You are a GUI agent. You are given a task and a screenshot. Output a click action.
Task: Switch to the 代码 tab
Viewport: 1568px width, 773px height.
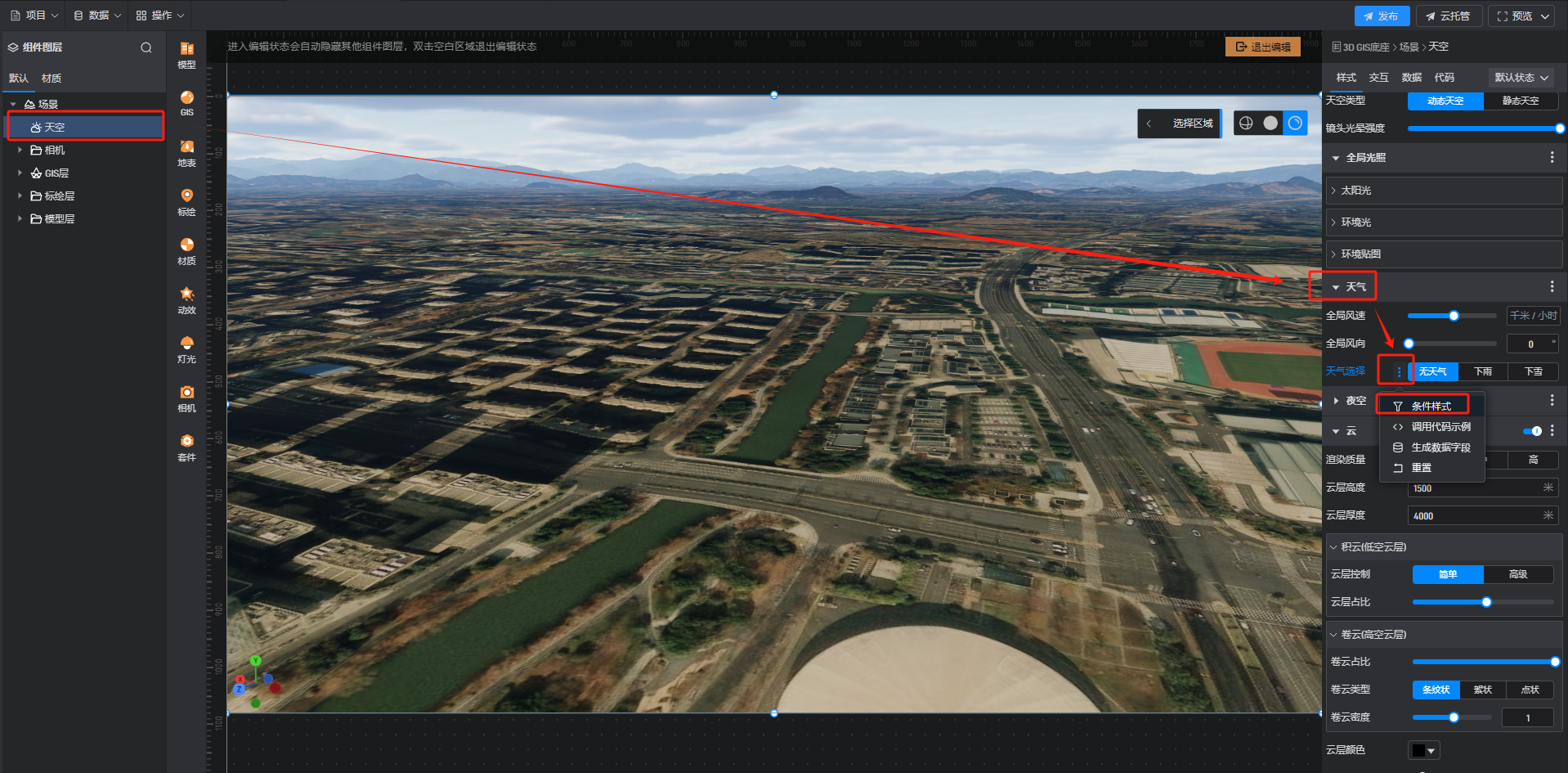pyautogui.click(x=1444, y=78)
